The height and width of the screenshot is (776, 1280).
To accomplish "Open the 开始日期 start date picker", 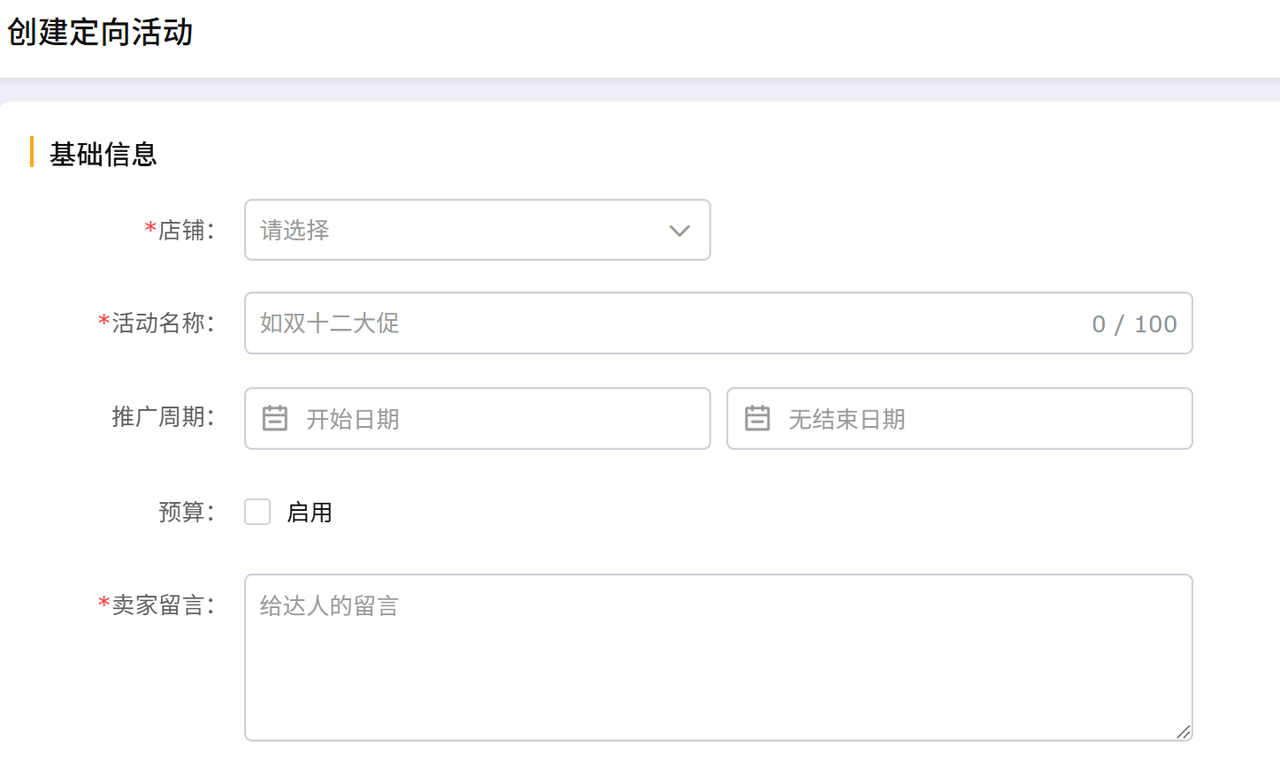I will tap(477, 418).
